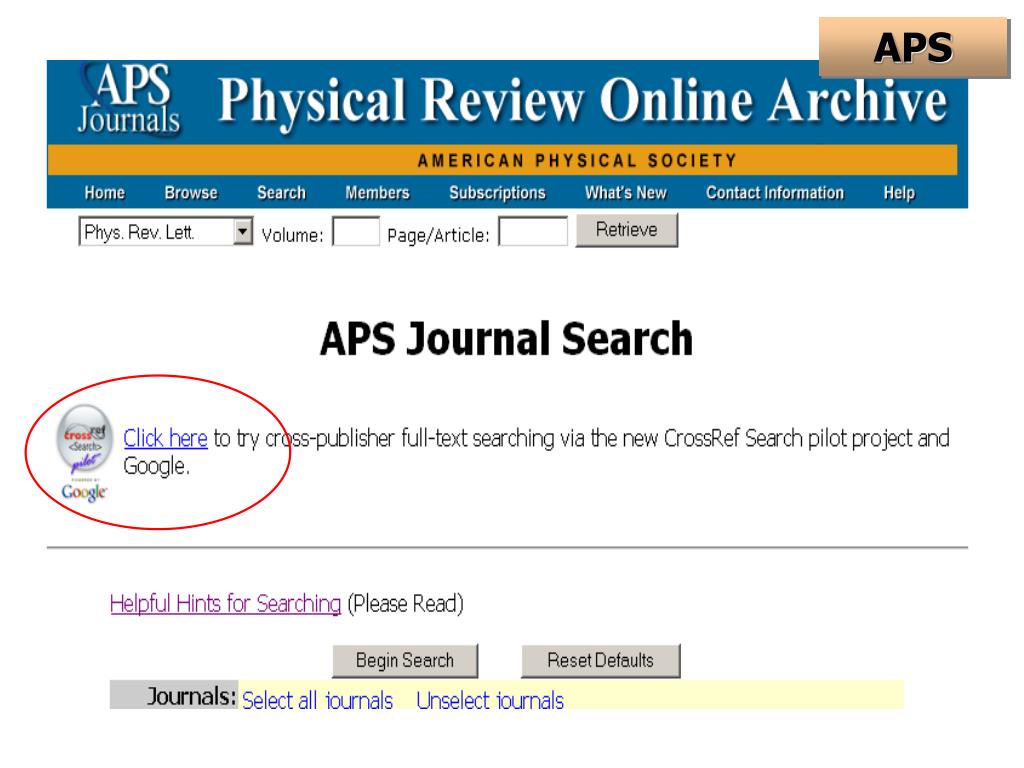Open the Members navigation item
1024x768 pixels.
click(x=377, y=193)
